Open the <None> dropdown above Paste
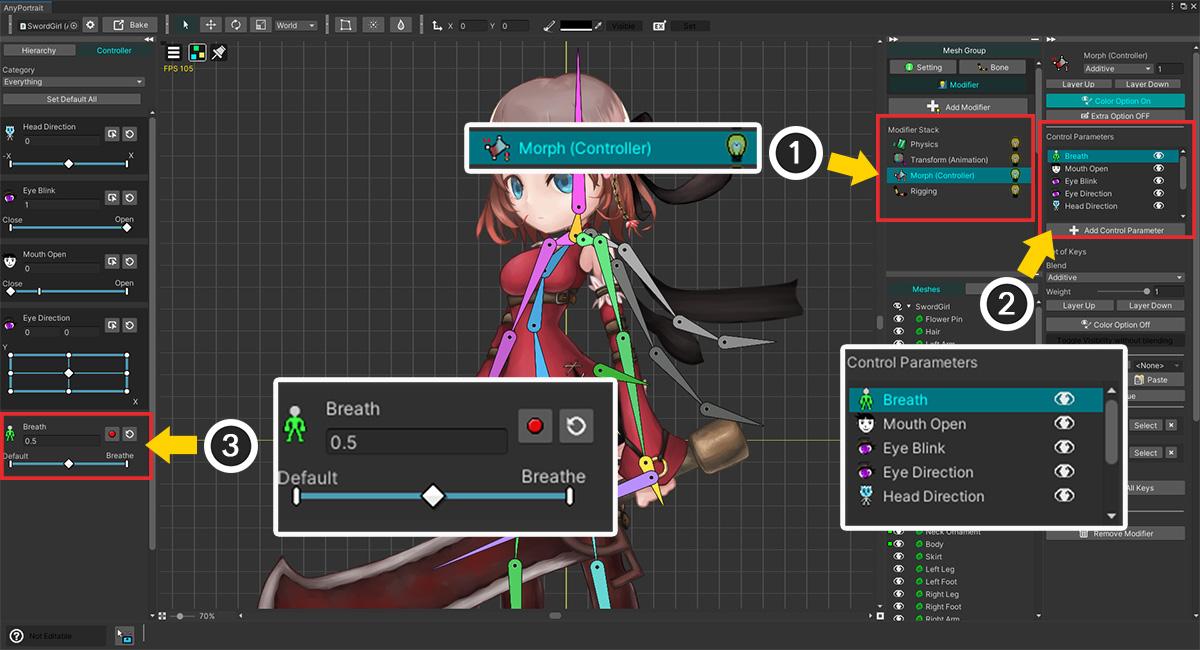This screenshot has height=650, width=1200. point(1160,366)
